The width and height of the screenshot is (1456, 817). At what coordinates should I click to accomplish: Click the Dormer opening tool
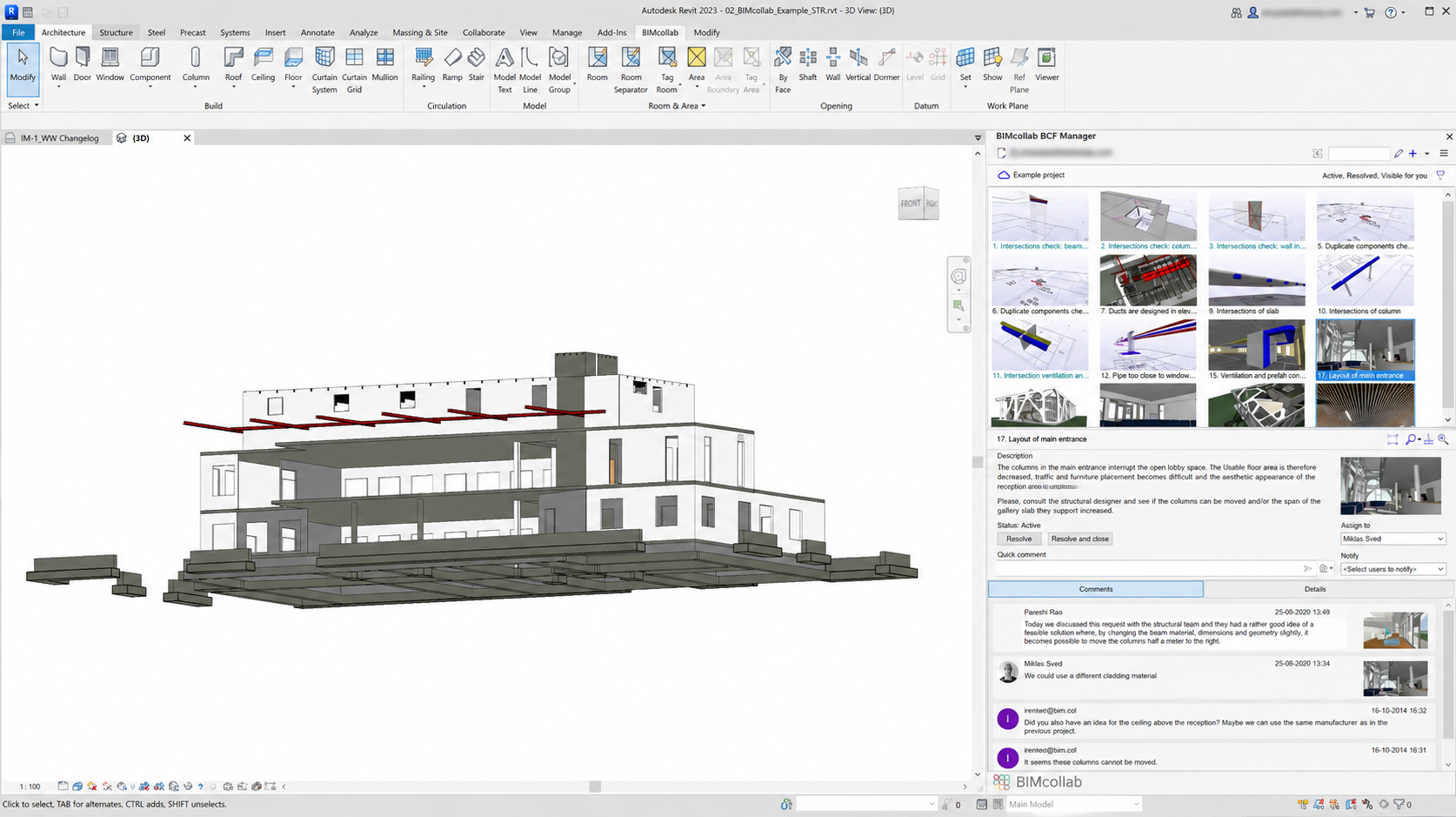(886, 64)
